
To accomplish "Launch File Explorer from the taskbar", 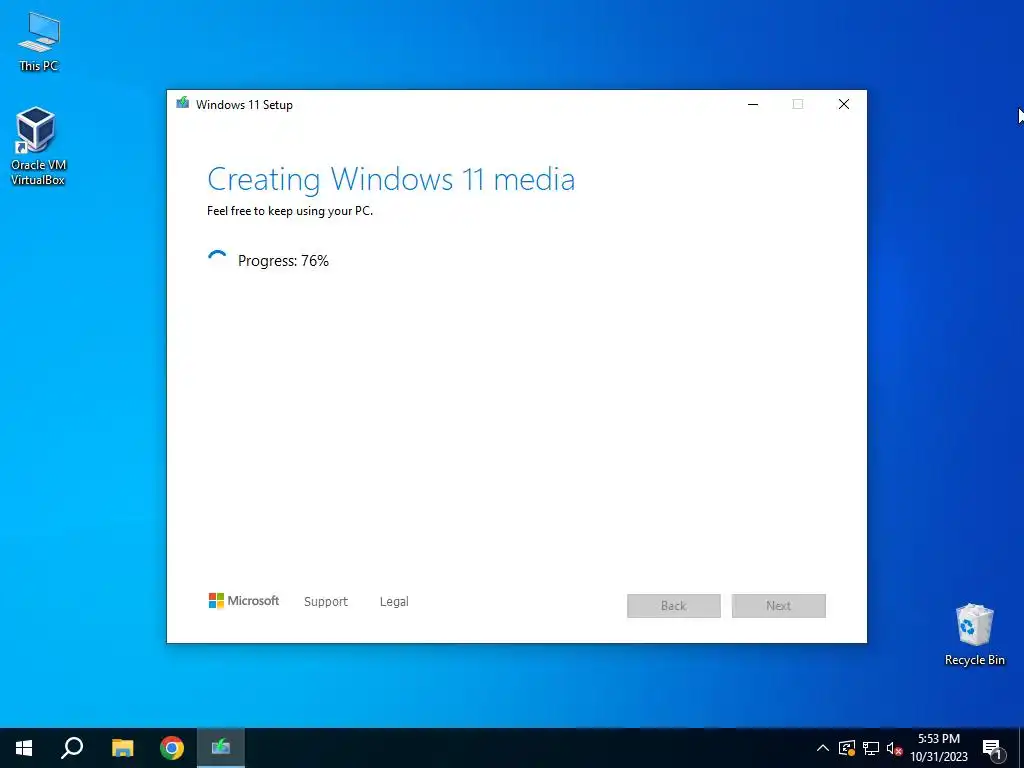I will click(x=122, y=748).
